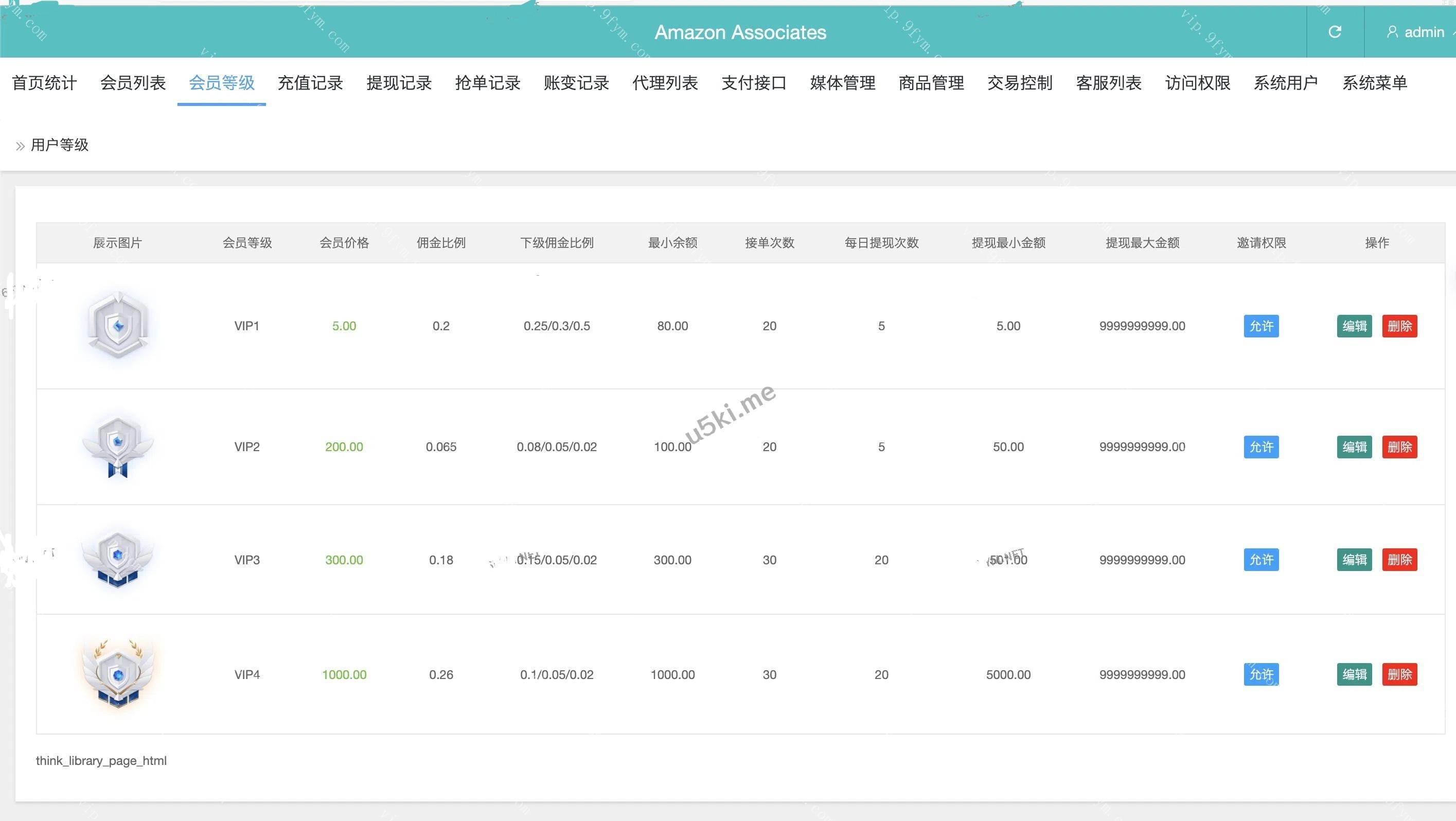Click the VIP2 badge image

[118, 447]
